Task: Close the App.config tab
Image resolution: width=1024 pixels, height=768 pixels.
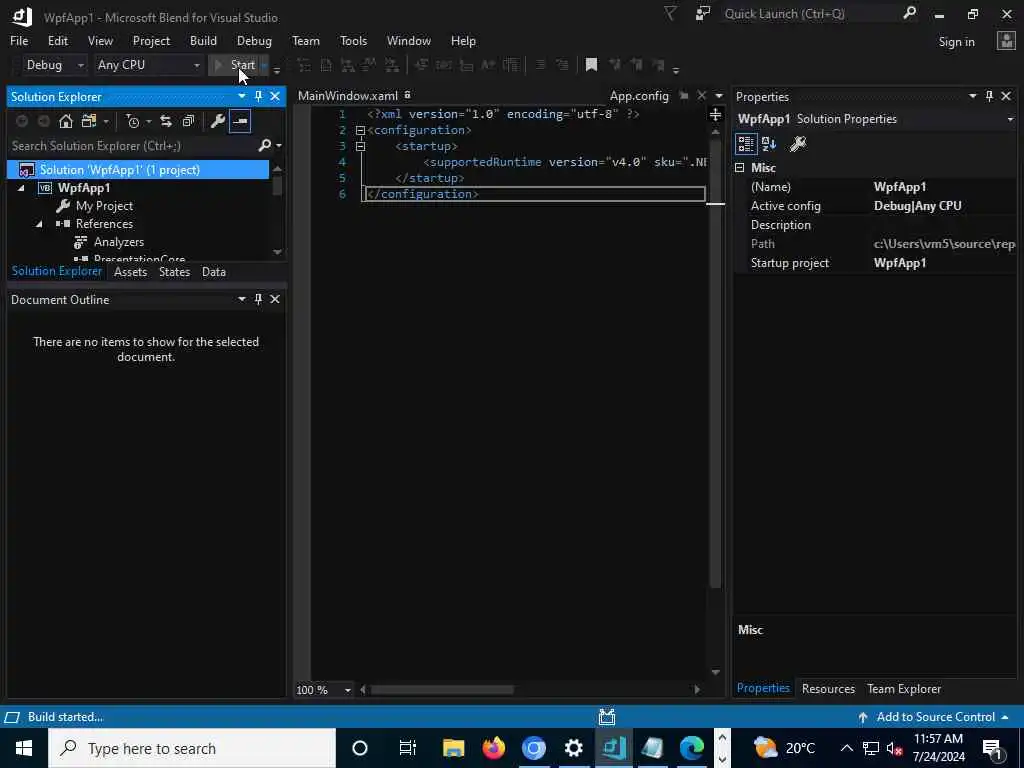Action: 701,95
